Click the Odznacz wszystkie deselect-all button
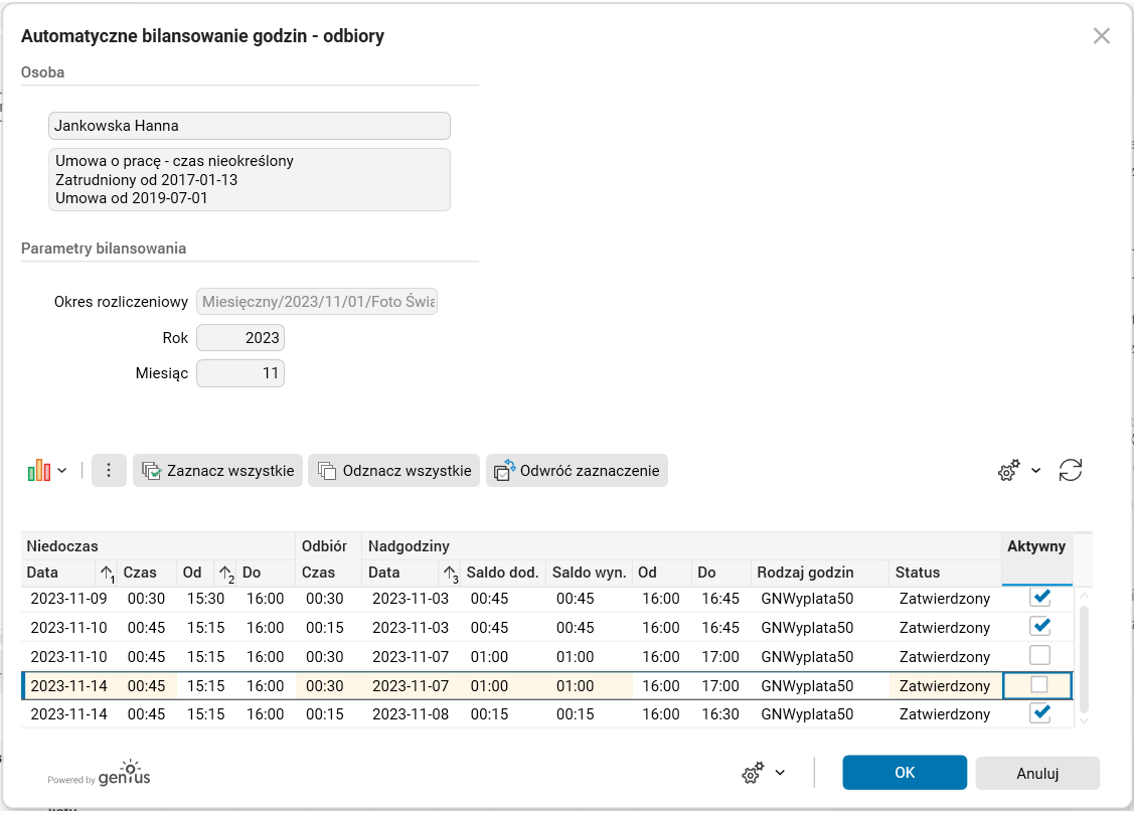The image size is (1139, 815). coord(394,470)
